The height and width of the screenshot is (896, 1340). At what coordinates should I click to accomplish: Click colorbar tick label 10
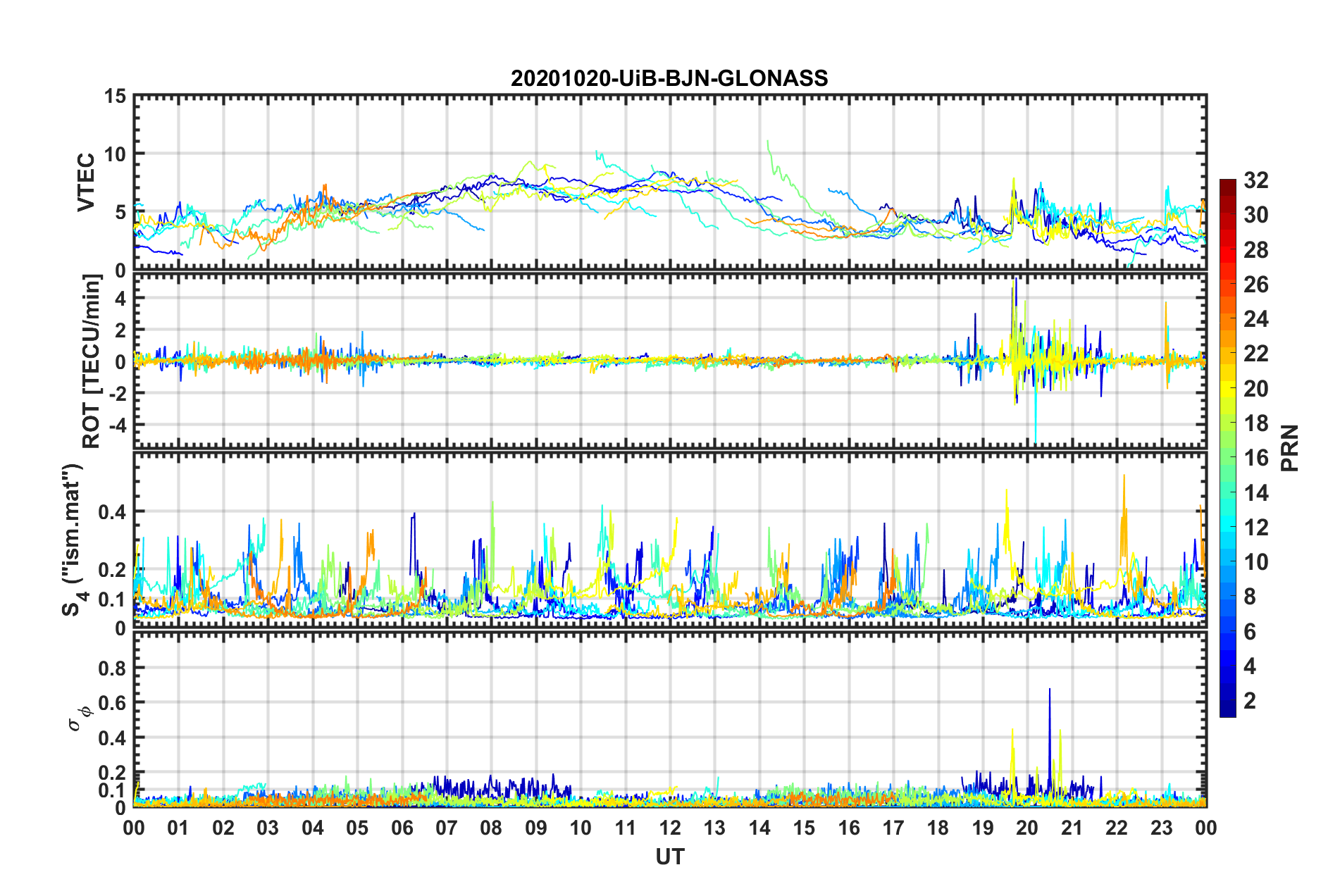pos(1255,562)
